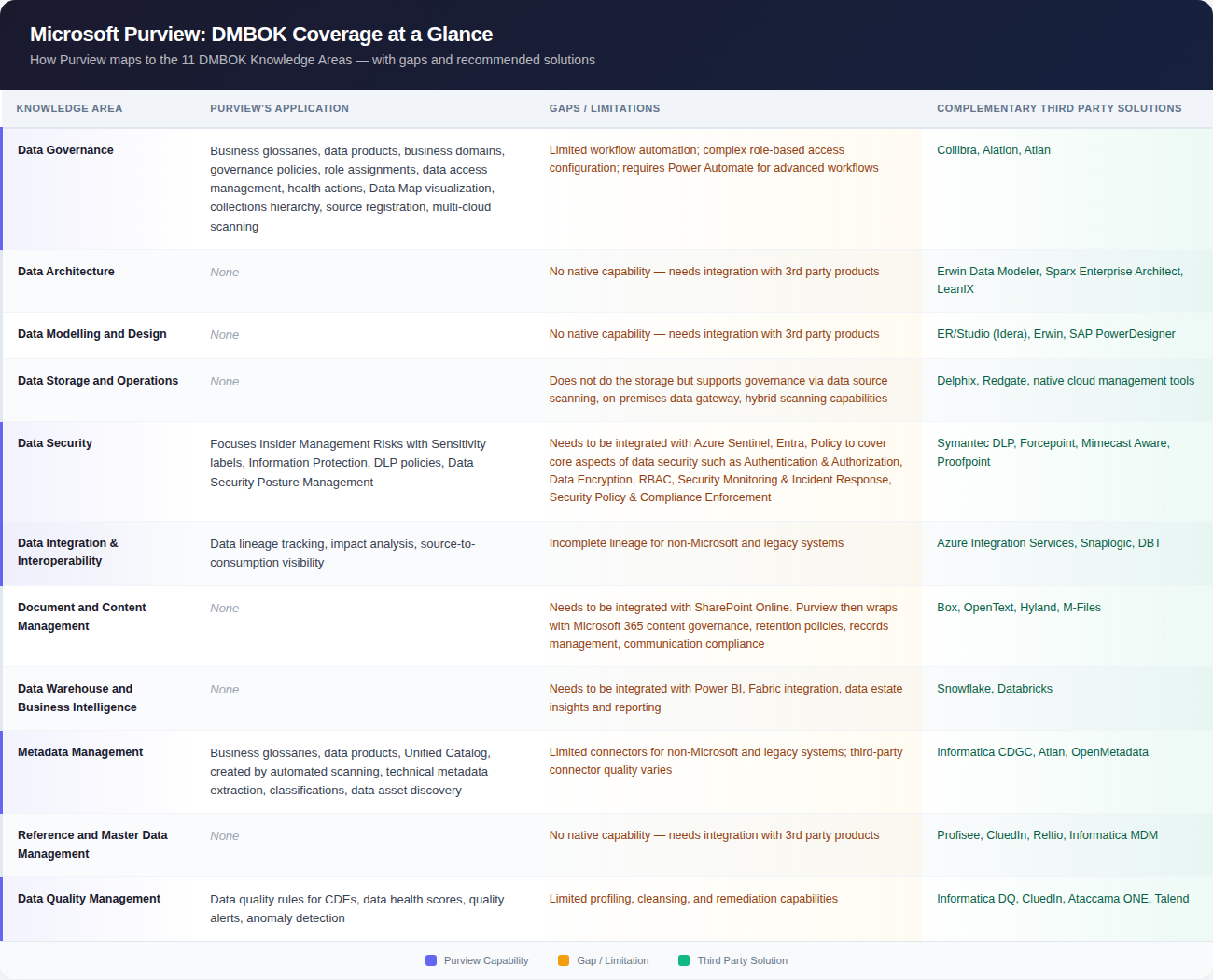Click 'No native capability' in the Data Architecture row
Screen dimensions: 1213x980
[714, 272]
